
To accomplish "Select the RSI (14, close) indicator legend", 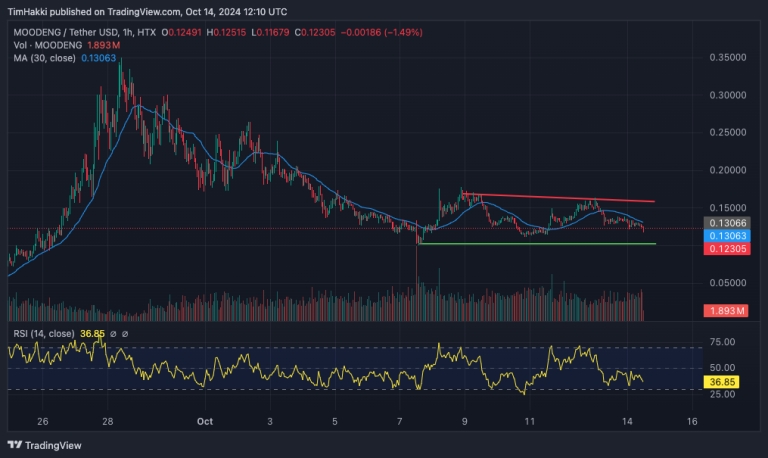I will tap(44, 334).
